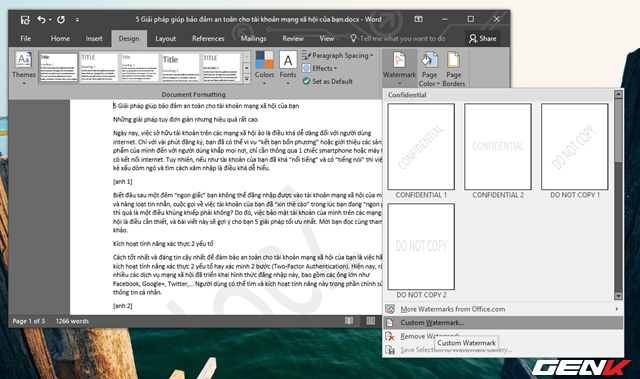Undo the last action
640x379 pixels.
41,19
